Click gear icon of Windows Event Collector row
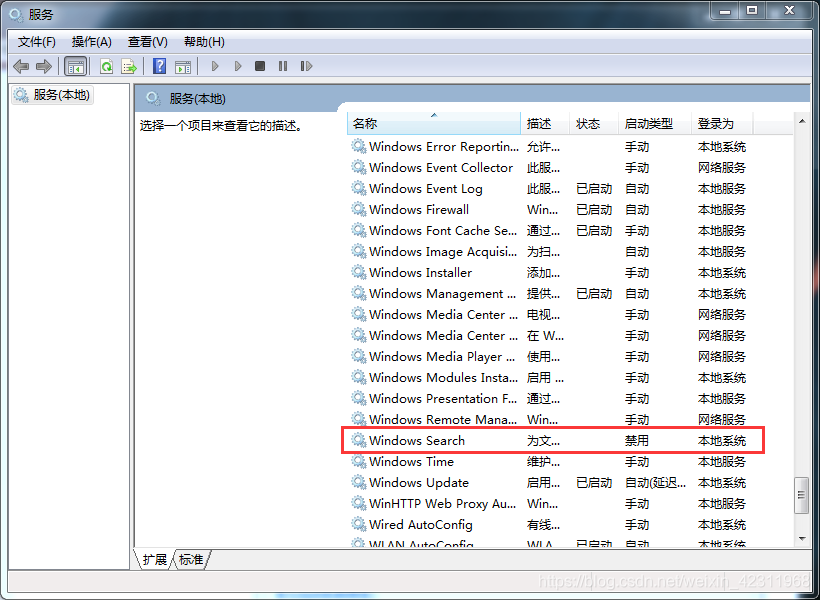Image resolution: width=820 pixels, height=600 pixels. tap(358, 167)
